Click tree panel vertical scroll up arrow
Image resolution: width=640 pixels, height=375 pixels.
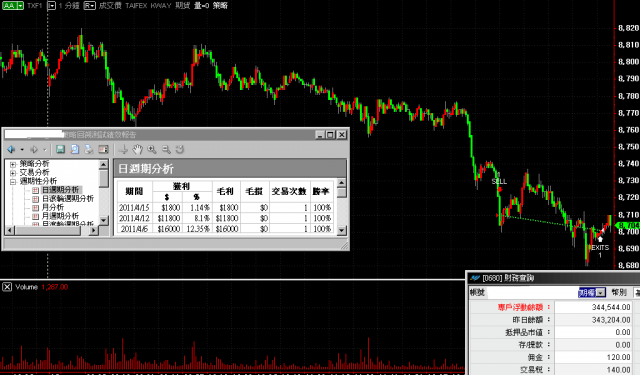coord(104,164)
